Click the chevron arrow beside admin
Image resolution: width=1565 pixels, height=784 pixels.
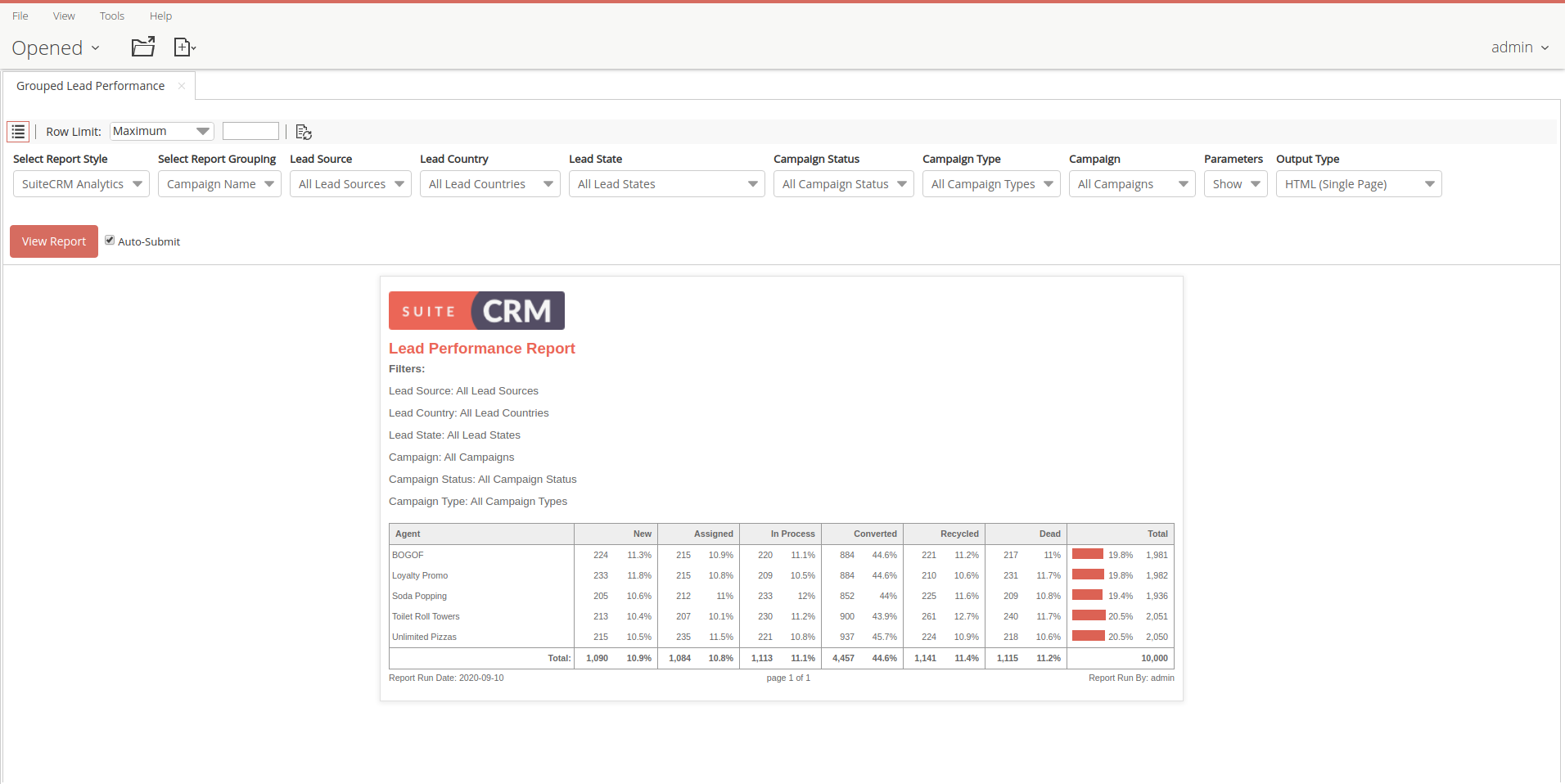point(1545,48)
